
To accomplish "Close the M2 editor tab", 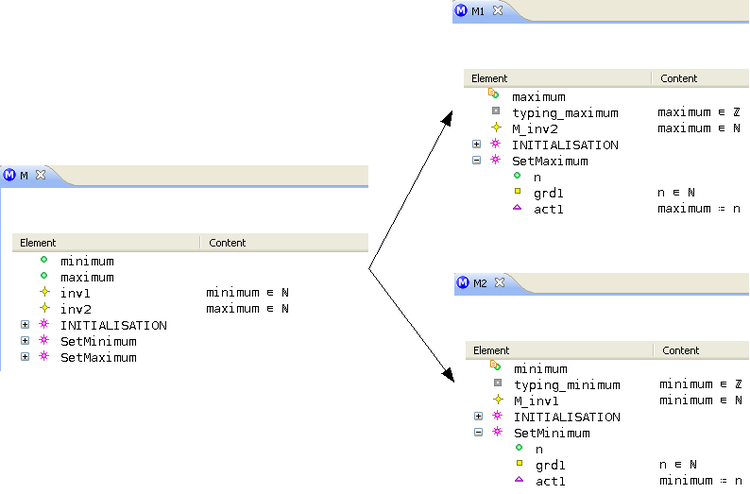I will click(500, 282).
